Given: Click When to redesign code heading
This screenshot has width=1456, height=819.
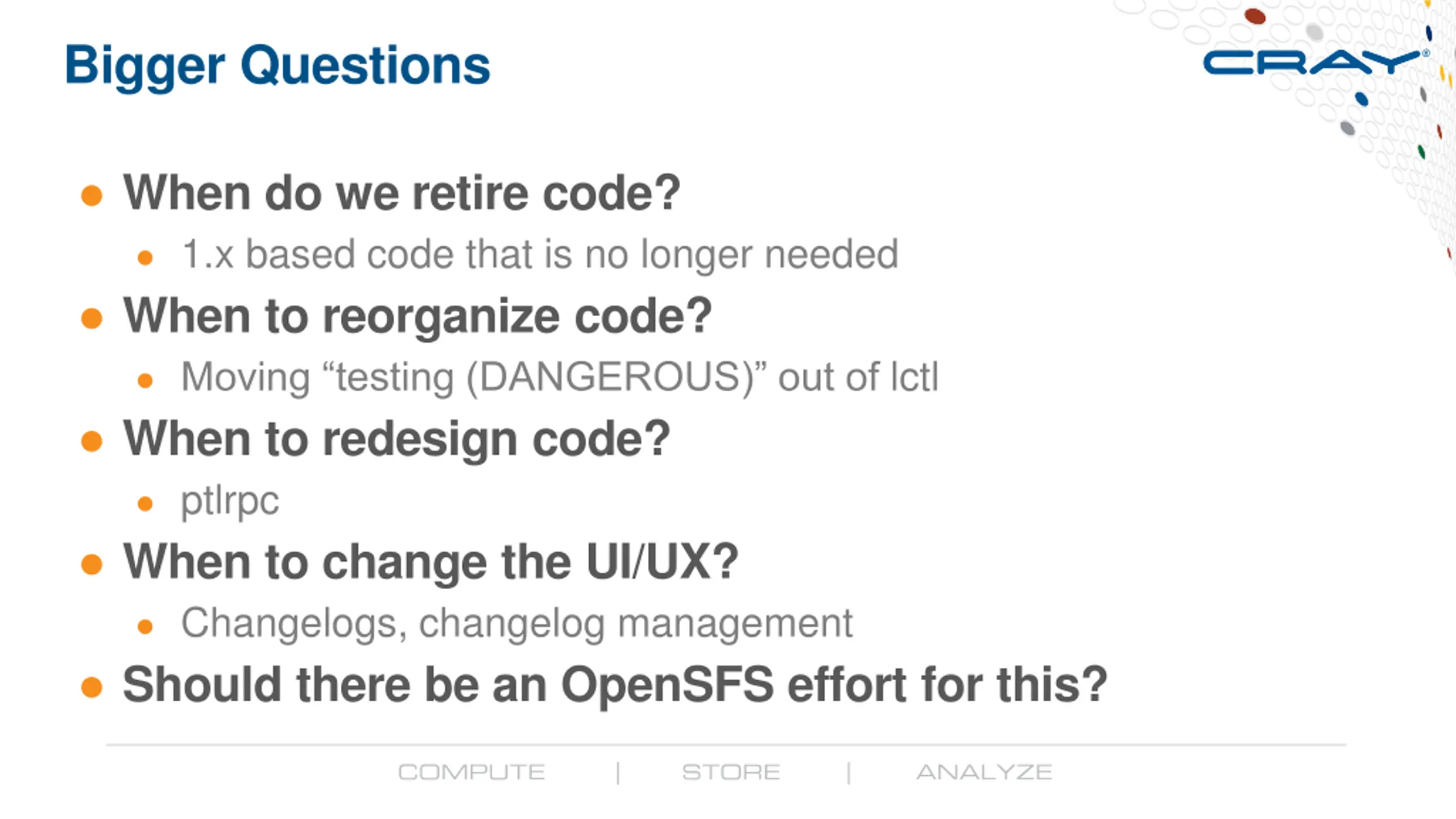Looking at the screenshot, I should pyautogui.click(x=397, y=440).
